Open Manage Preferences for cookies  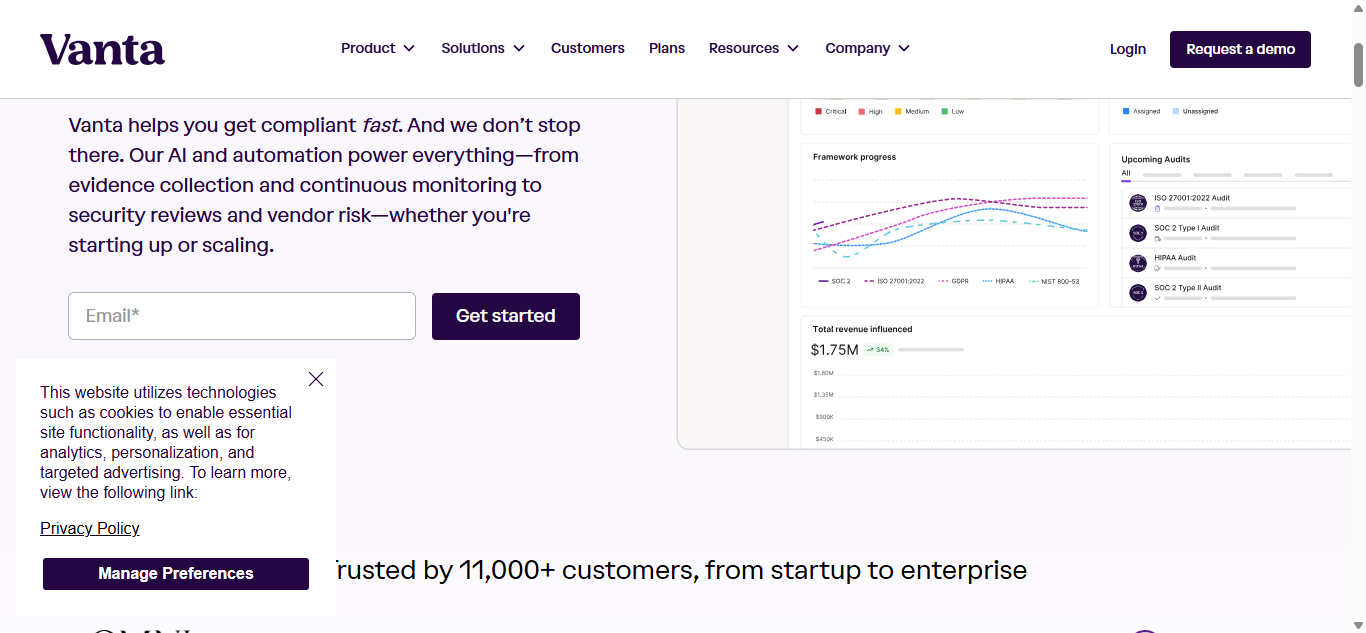pyautogui.click(x=176, y=574)
